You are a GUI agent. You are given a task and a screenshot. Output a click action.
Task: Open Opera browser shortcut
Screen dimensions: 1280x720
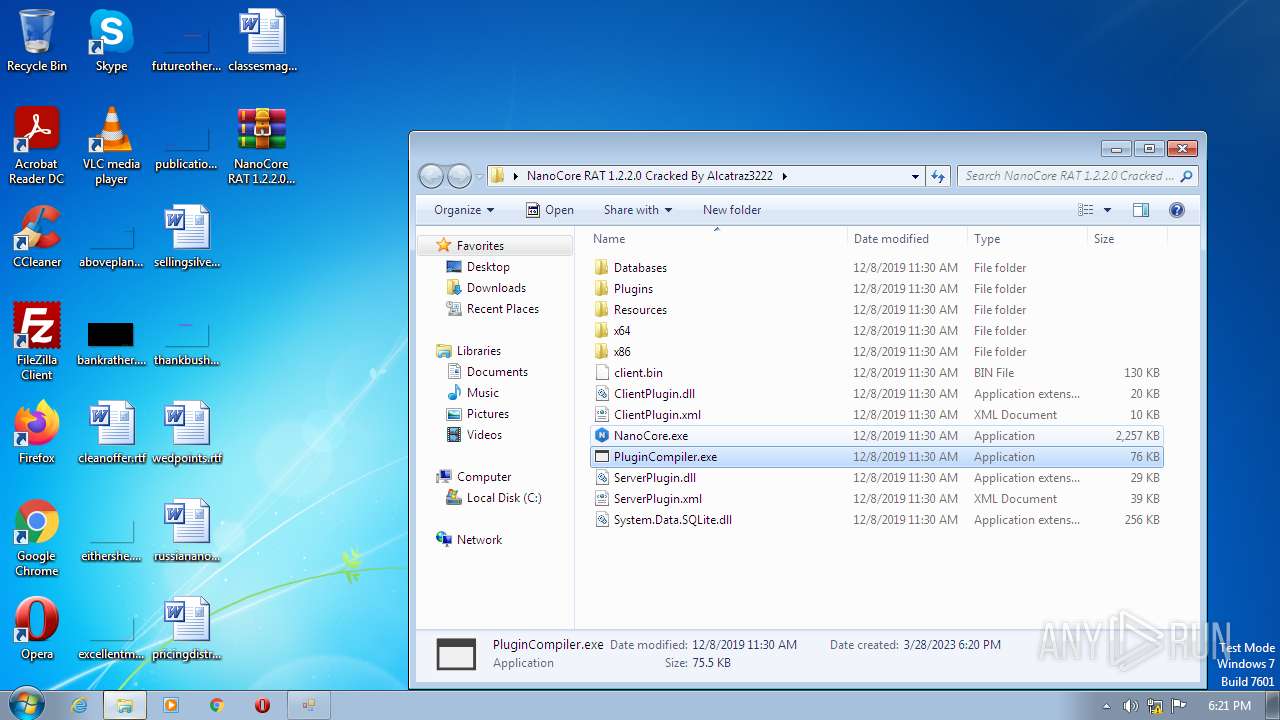click(37, 629)
